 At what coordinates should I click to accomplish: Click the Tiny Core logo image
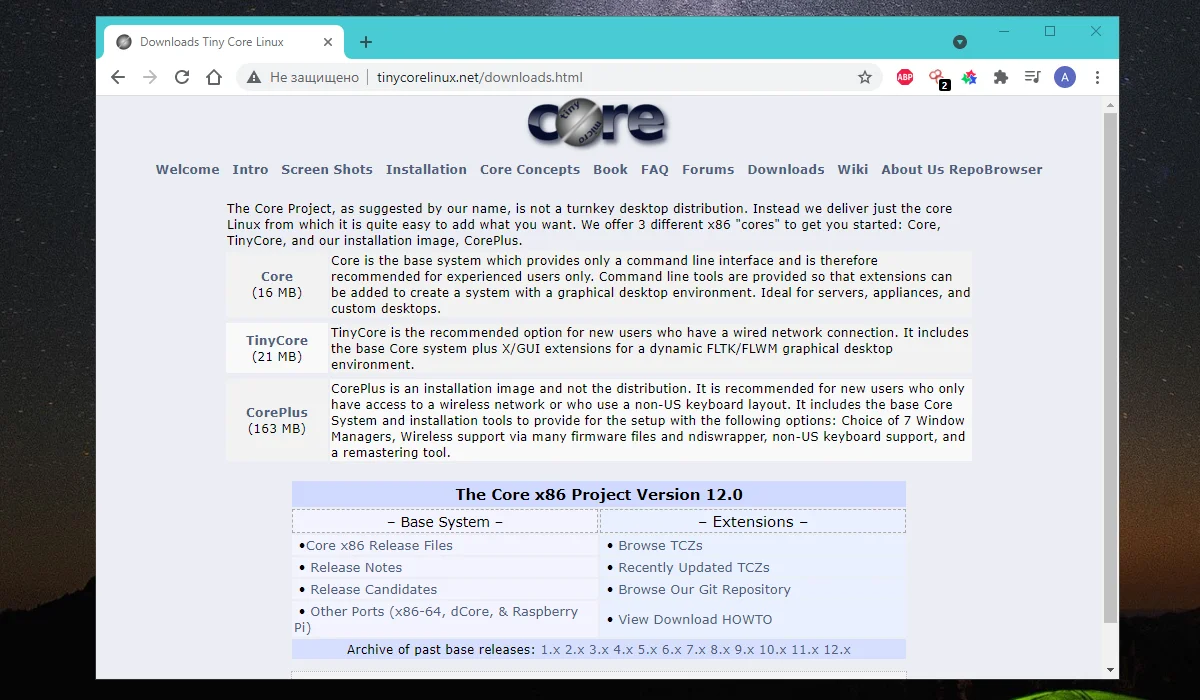pyautogui.click(x=597, y=122)
